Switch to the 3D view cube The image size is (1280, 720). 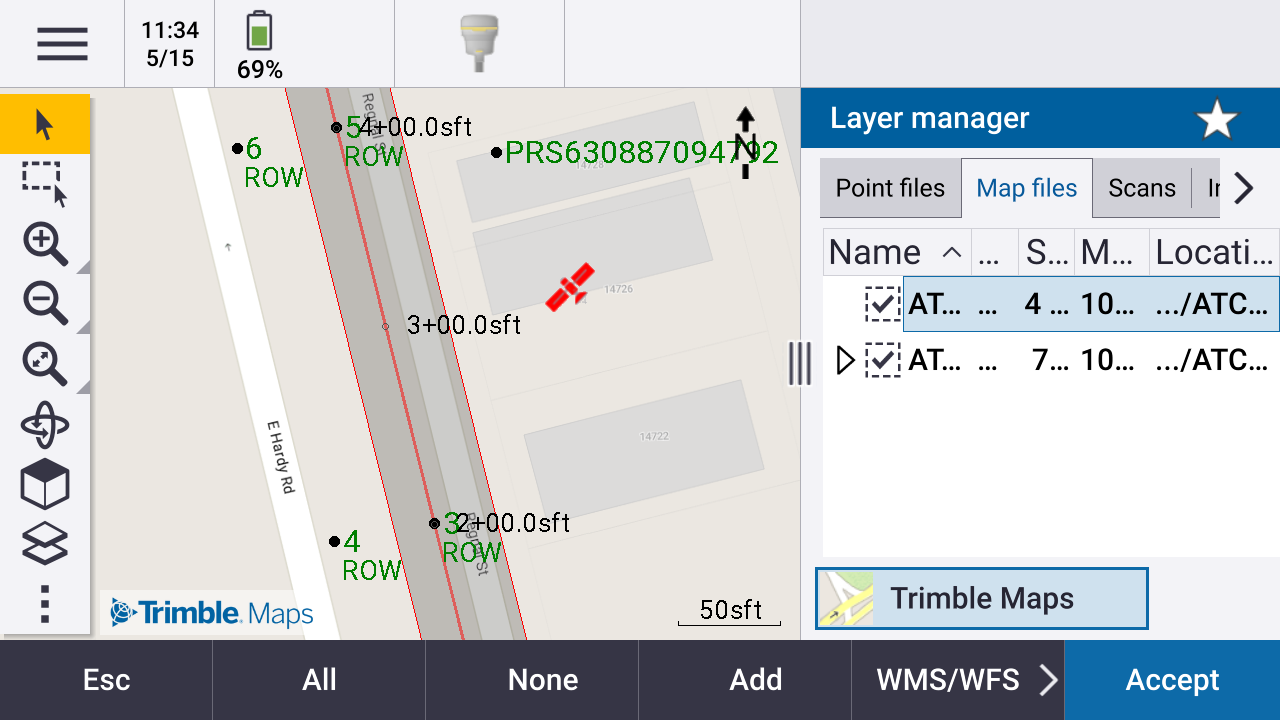coord(43,484)
